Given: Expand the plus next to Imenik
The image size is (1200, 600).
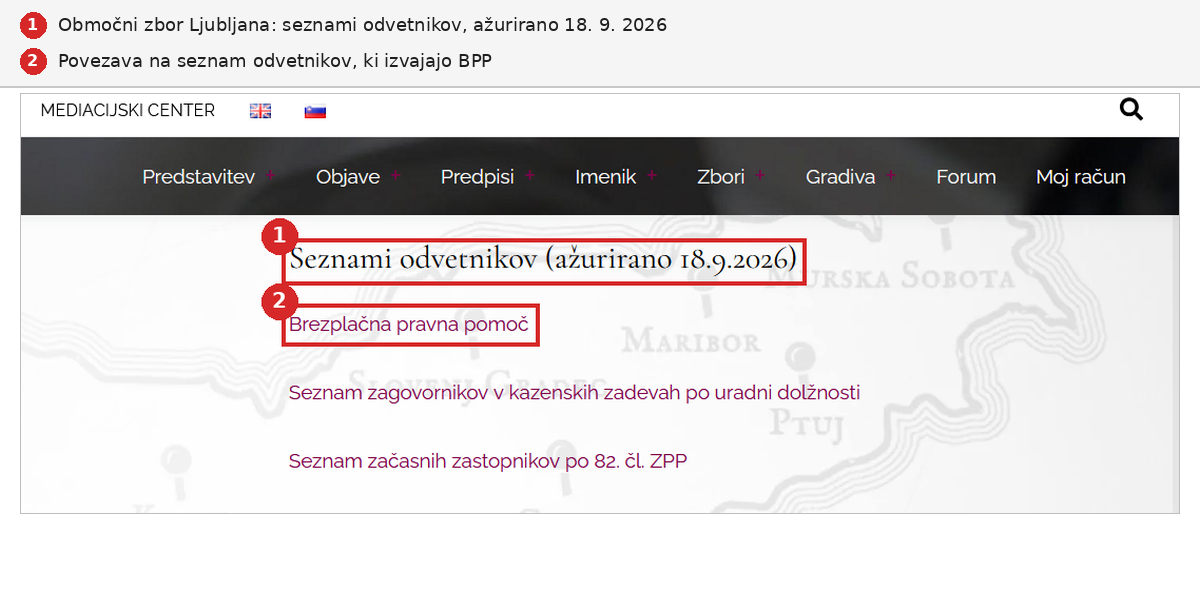Looking at the screenshot, I should [652, 176].
